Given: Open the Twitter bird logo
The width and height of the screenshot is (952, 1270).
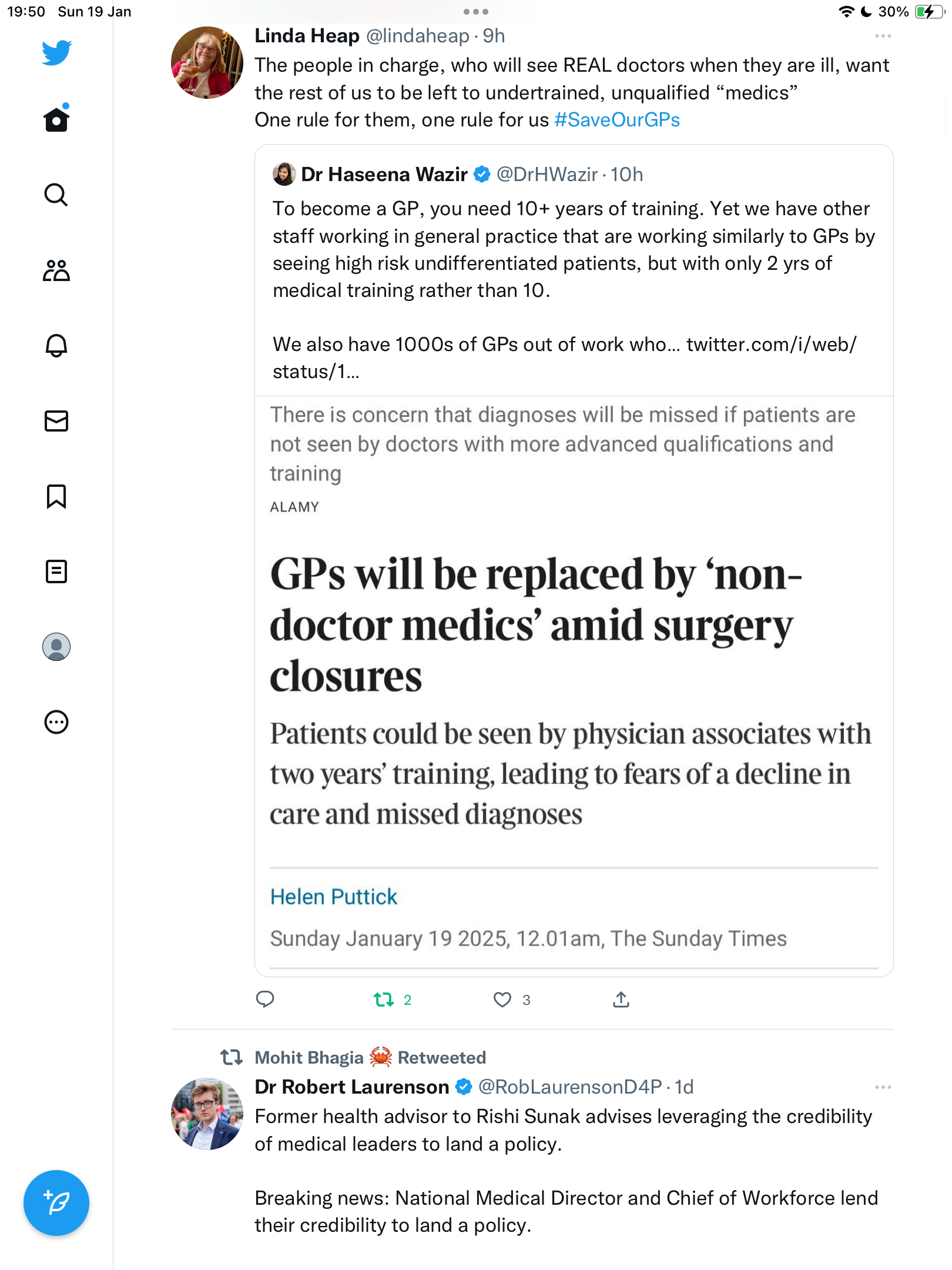Looking at the screenshot, I should 56,53.
